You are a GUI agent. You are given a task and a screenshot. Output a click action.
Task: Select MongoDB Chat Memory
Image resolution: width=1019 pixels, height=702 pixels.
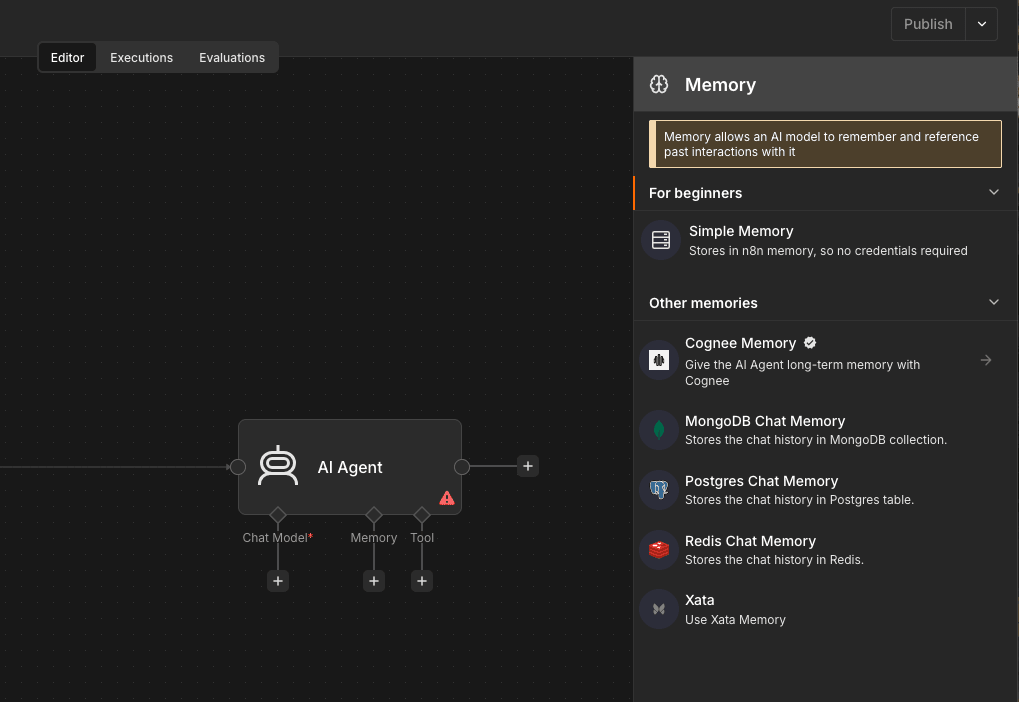pyautogui.click(x=825, y=430)
